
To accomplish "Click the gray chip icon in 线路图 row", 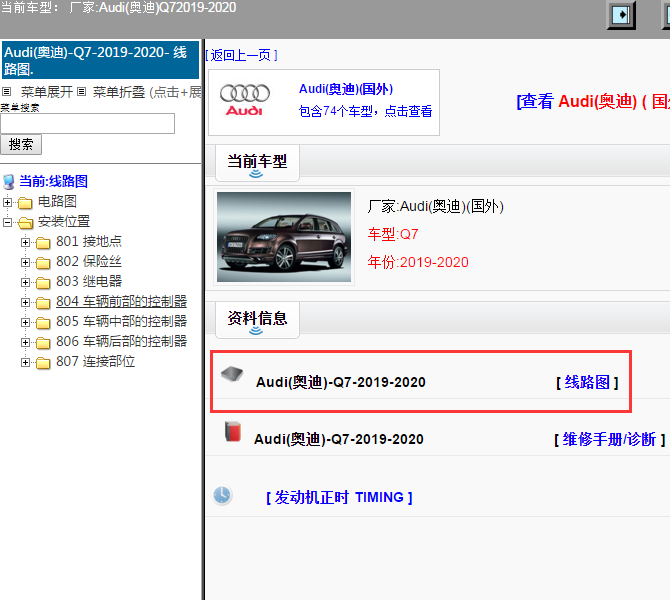I will tap(232, 374).
